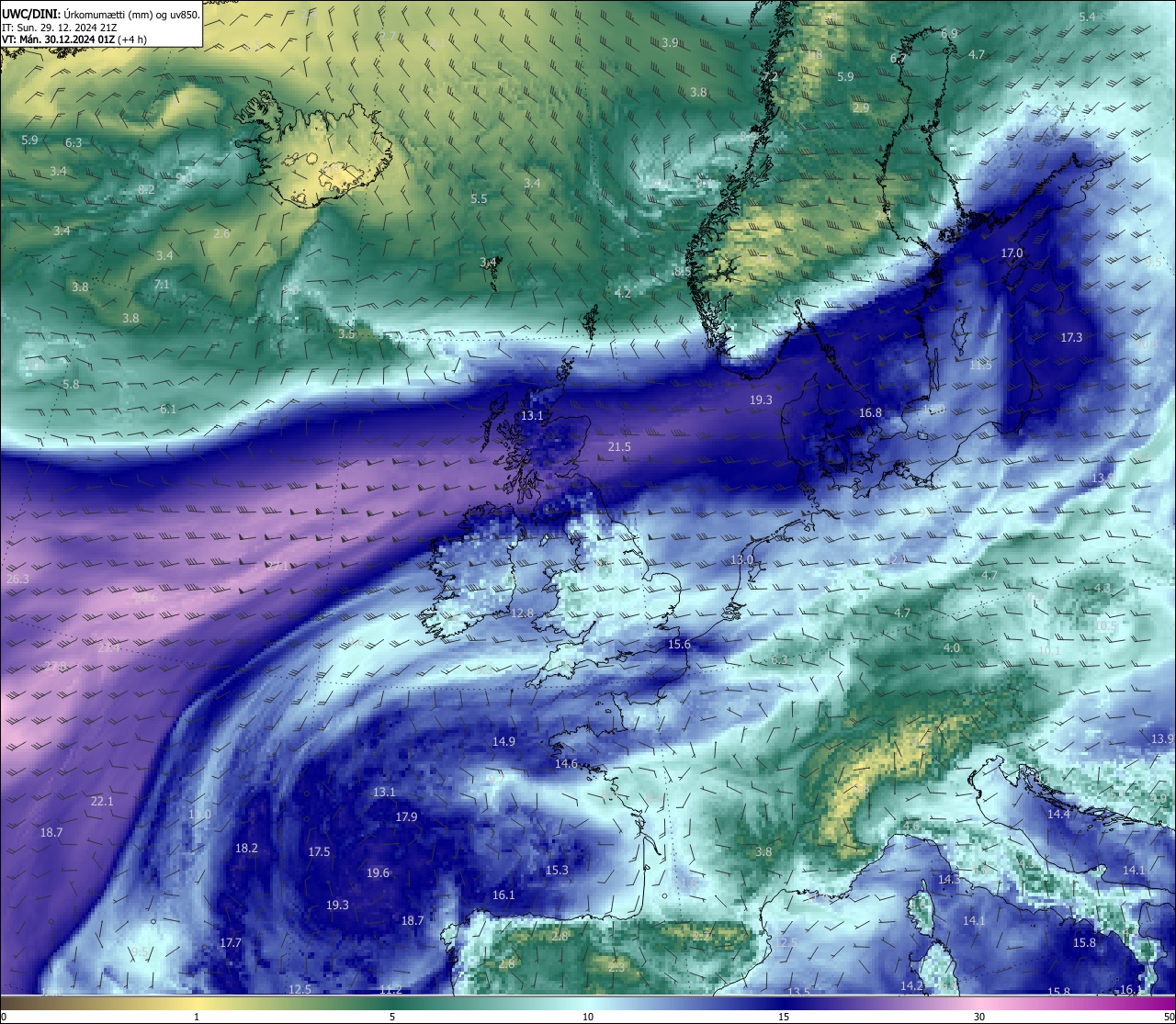Click the 10 tick on the color scale

588,1017
